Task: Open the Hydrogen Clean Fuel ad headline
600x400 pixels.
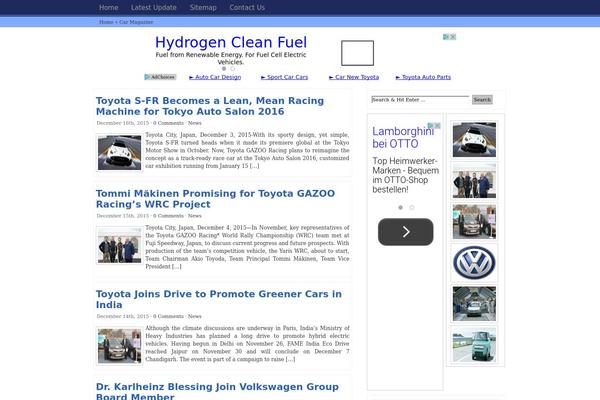Action: [231, 42]
